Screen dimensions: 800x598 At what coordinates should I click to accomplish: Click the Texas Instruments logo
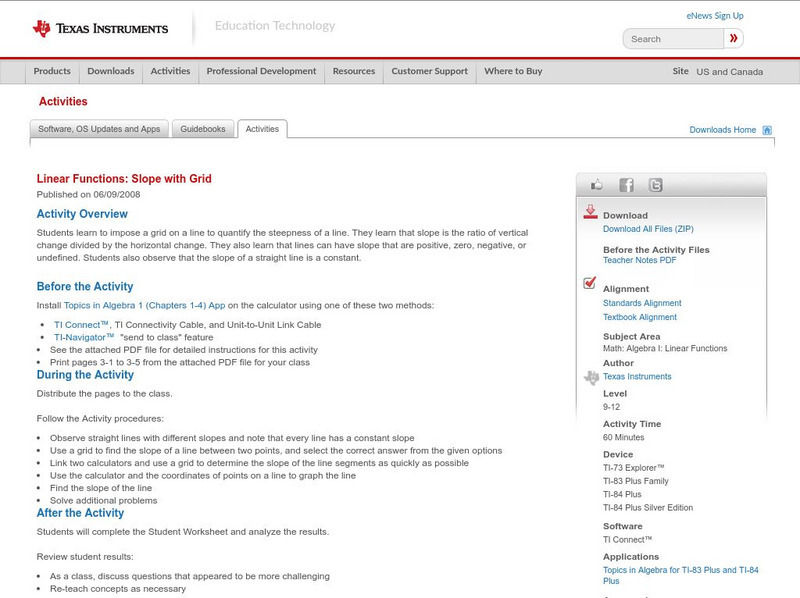click(100, 29)
